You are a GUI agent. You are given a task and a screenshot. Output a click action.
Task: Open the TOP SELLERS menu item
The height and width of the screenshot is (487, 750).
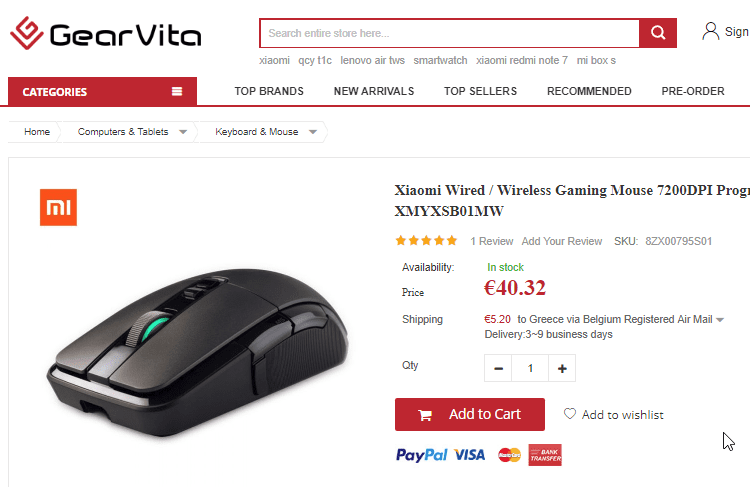point(480,91)
